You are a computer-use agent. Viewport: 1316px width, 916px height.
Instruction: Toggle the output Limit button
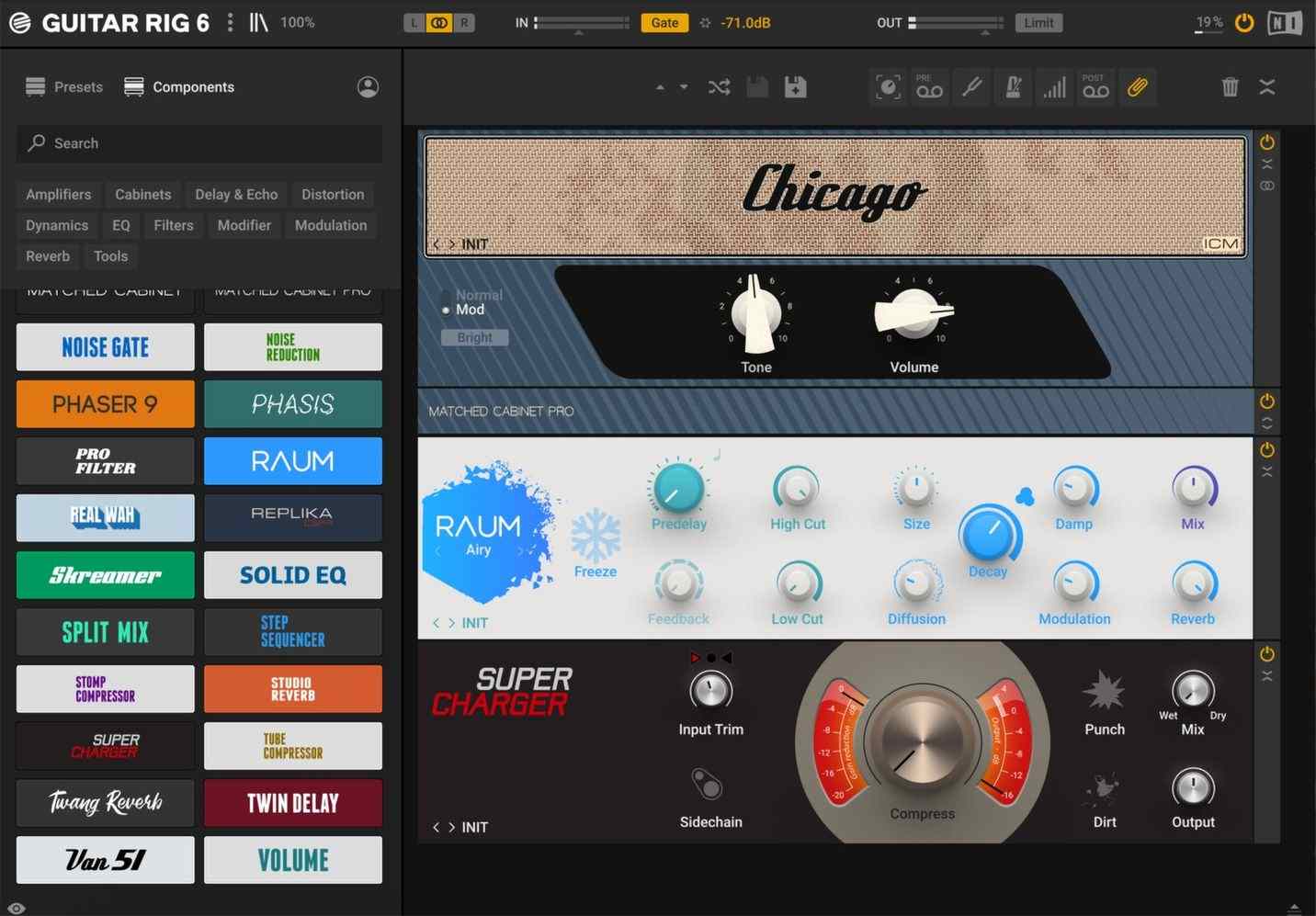point(1038,23)
